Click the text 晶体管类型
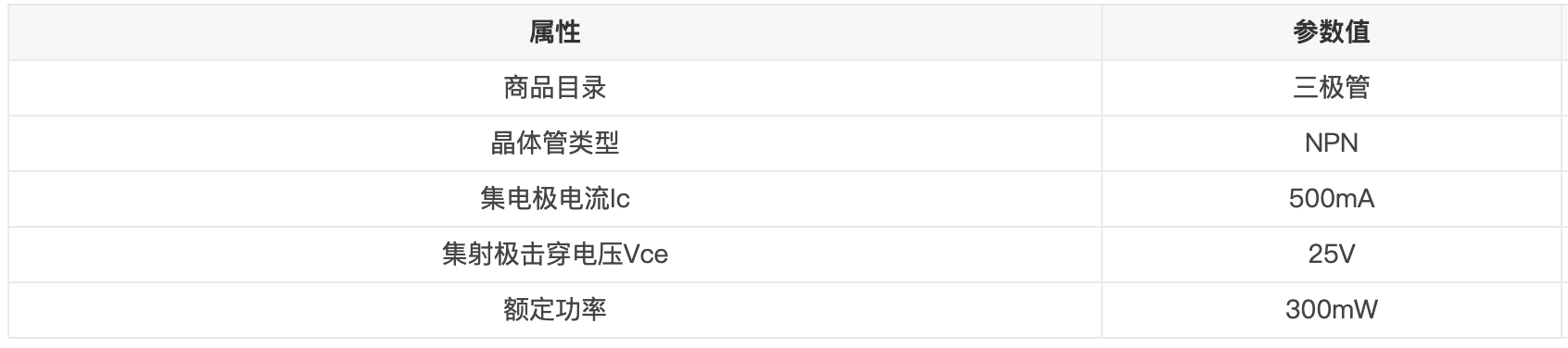Image resolution: width=1568 pixels, height=348 pixels. pyautogui.click(x=555, y=143)
